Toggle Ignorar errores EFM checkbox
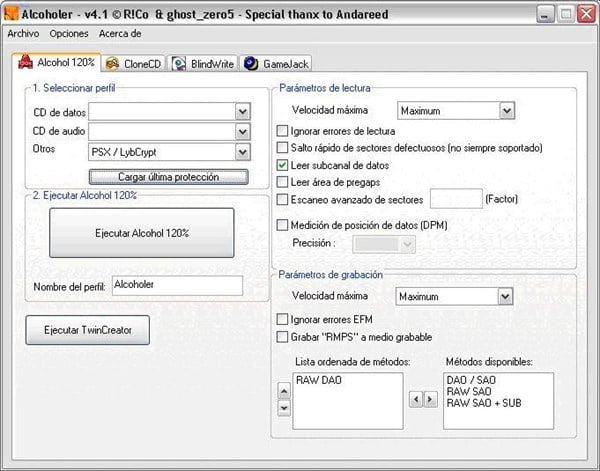Screen dimensions: 600x471 282,319
